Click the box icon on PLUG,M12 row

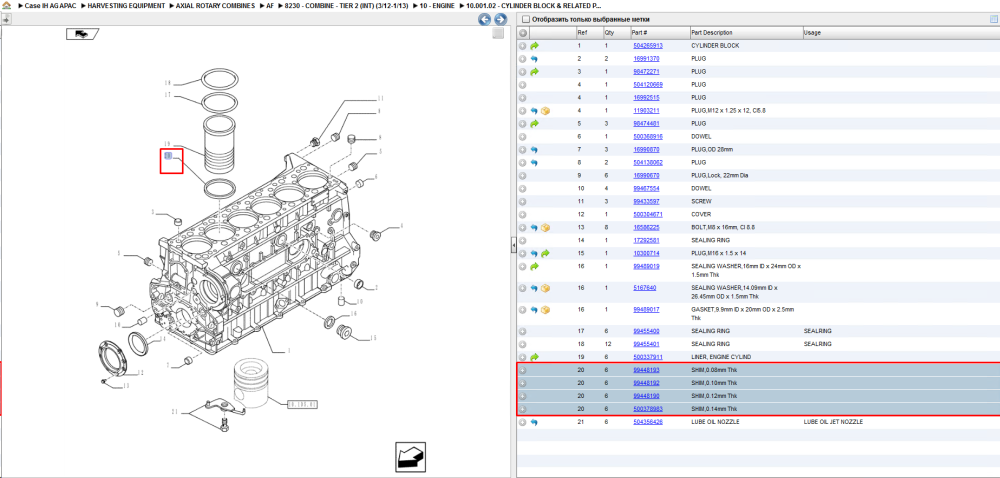click(x=545, y=111)
